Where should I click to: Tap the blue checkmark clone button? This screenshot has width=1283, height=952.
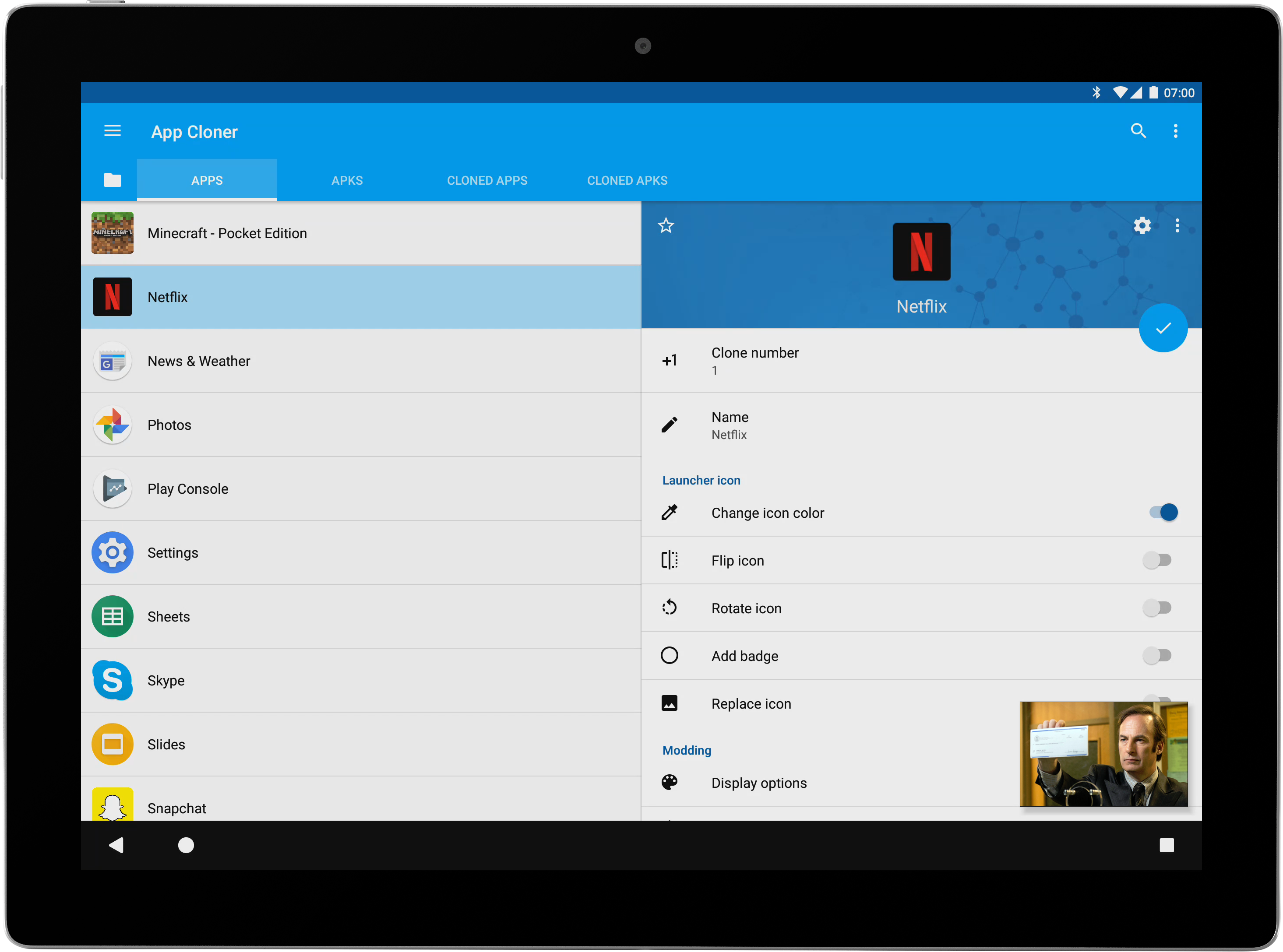[1163, 328]
